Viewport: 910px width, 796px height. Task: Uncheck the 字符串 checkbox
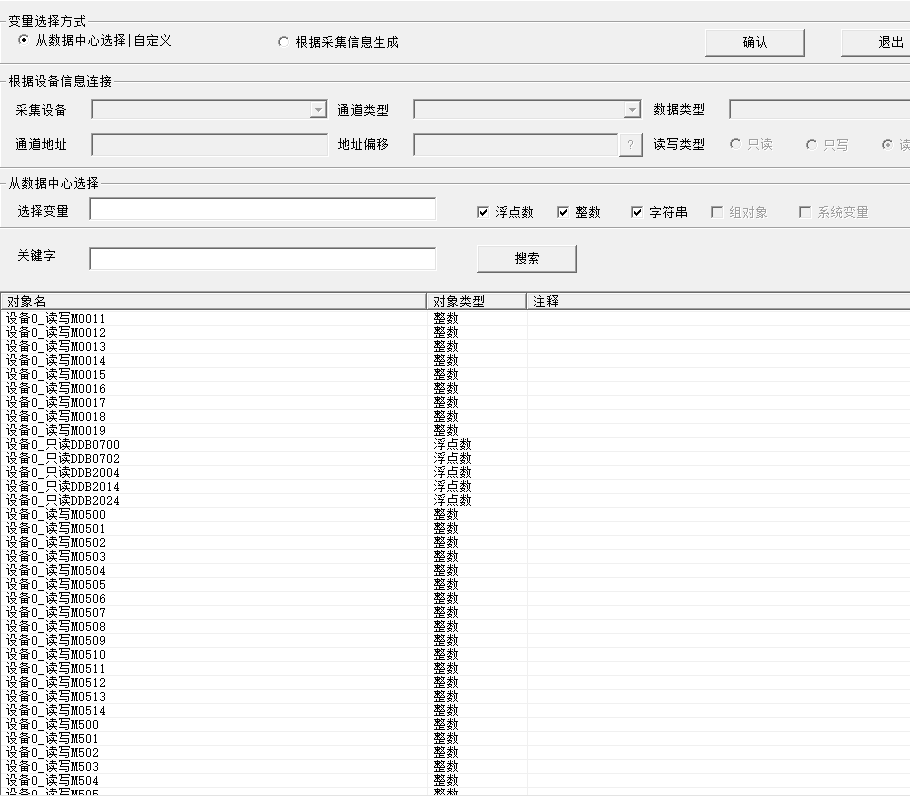[638, 213]
